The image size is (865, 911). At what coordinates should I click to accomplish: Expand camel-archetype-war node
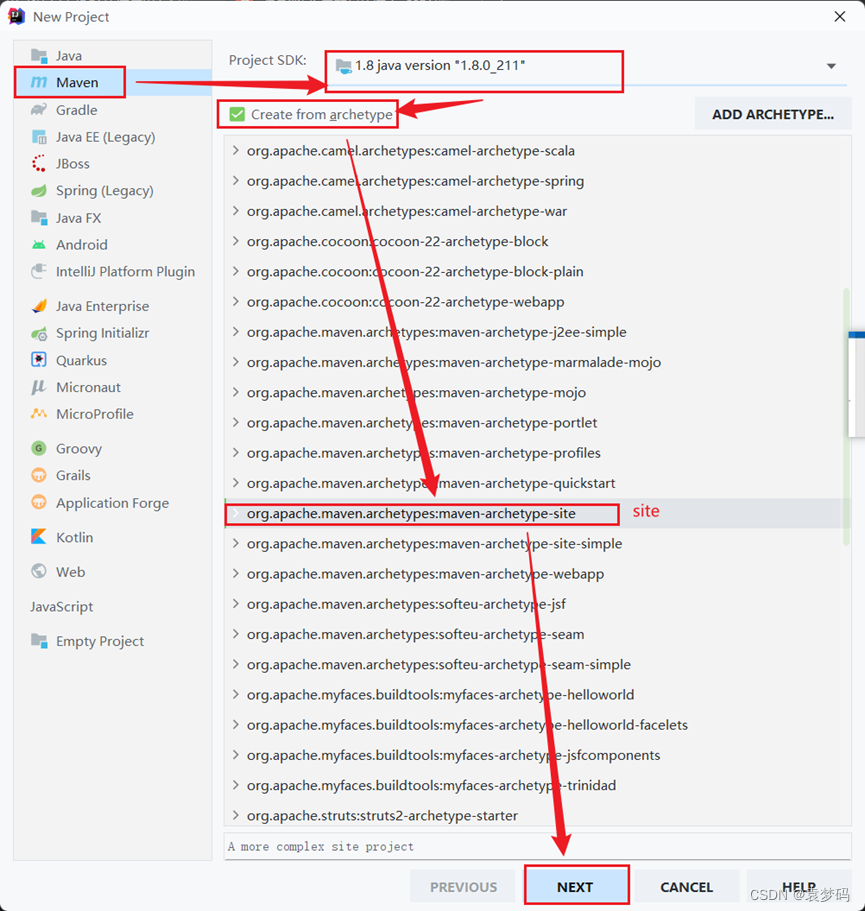pos(235,211)
